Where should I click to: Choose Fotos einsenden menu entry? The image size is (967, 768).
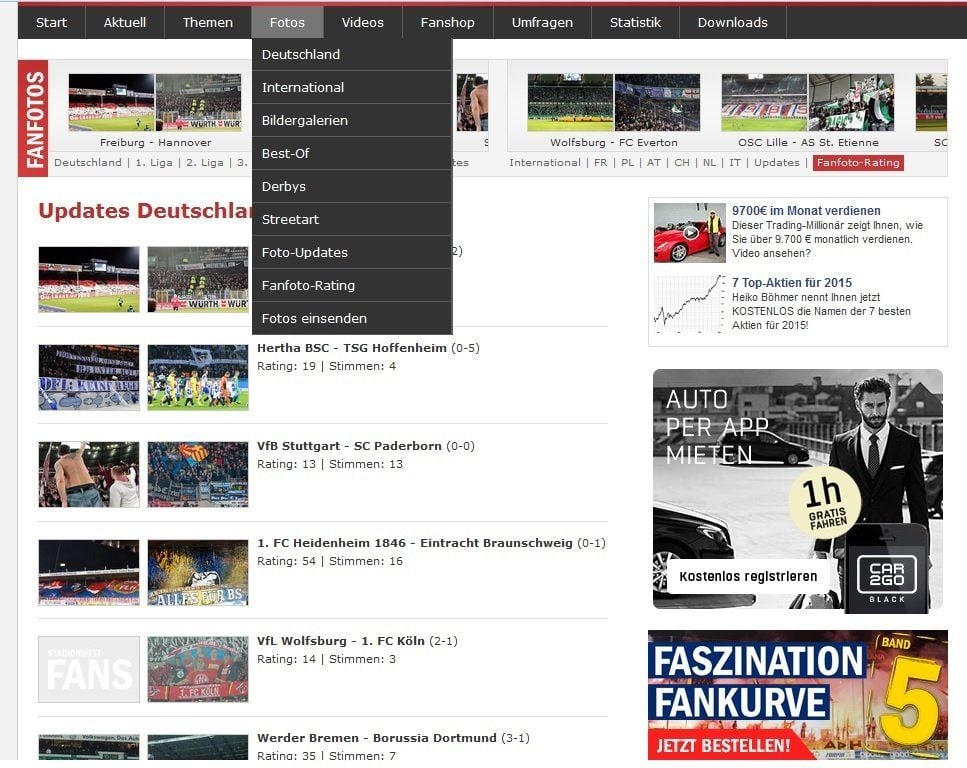click(x=352, y=318)
